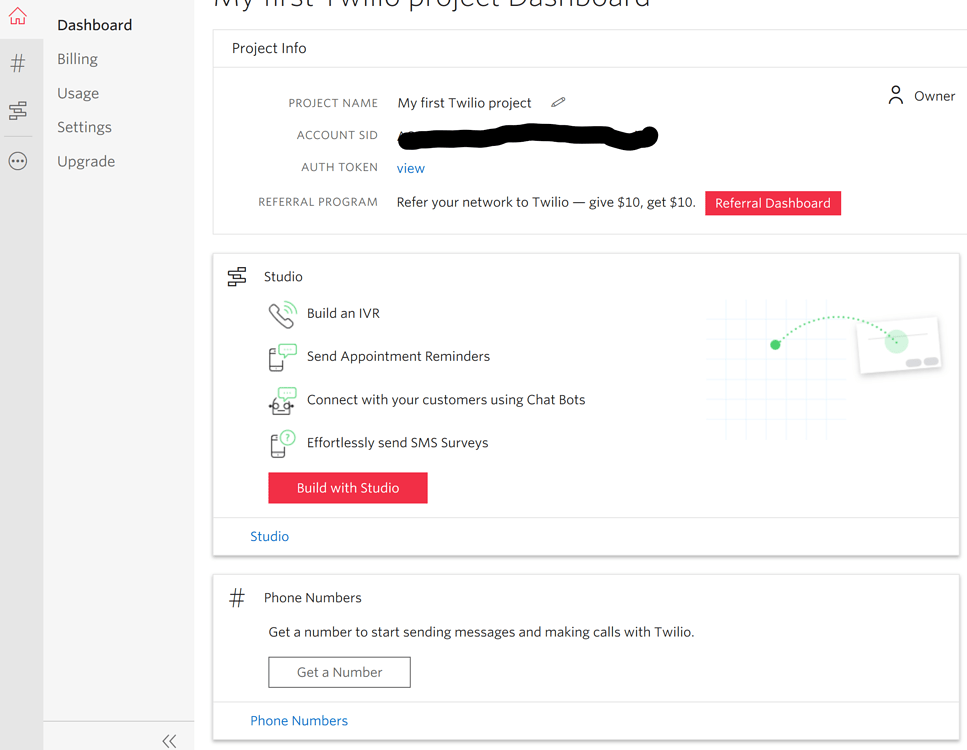This screenshot has height=750, width=967.
Task: Select the phone numbers hashtag icon in sidebar
Action: (x=18, y=62)
